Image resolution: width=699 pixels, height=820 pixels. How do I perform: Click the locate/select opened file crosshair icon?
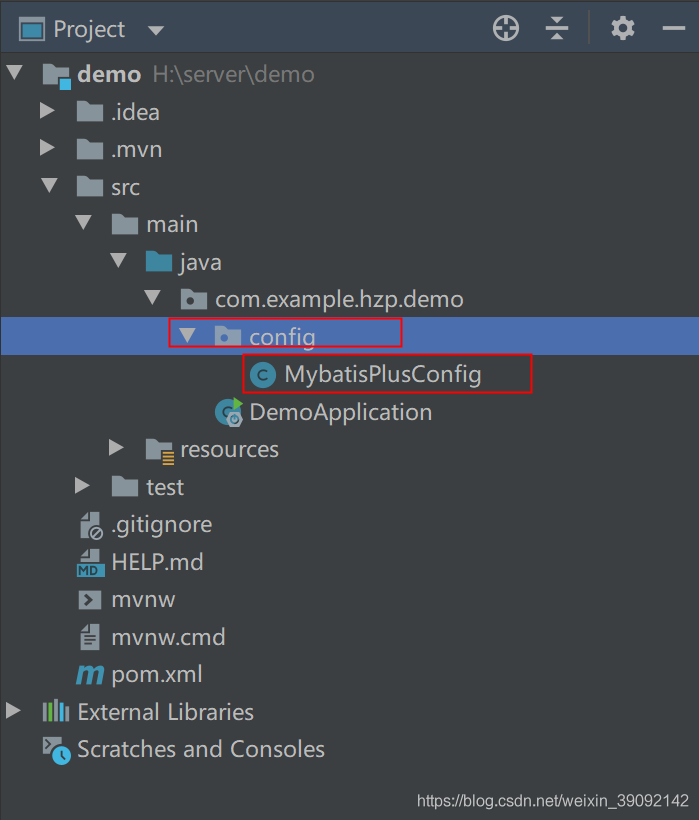pos(506,28)
